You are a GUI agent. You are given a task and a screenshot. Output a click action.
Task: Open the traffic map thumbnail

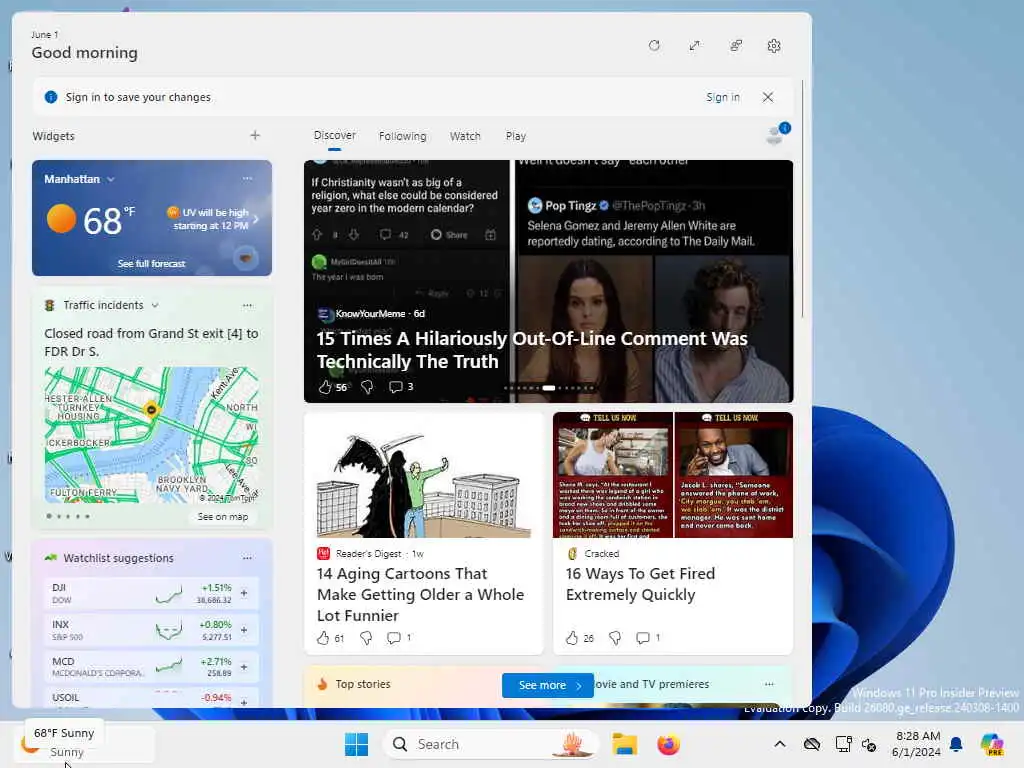[152, 434]
